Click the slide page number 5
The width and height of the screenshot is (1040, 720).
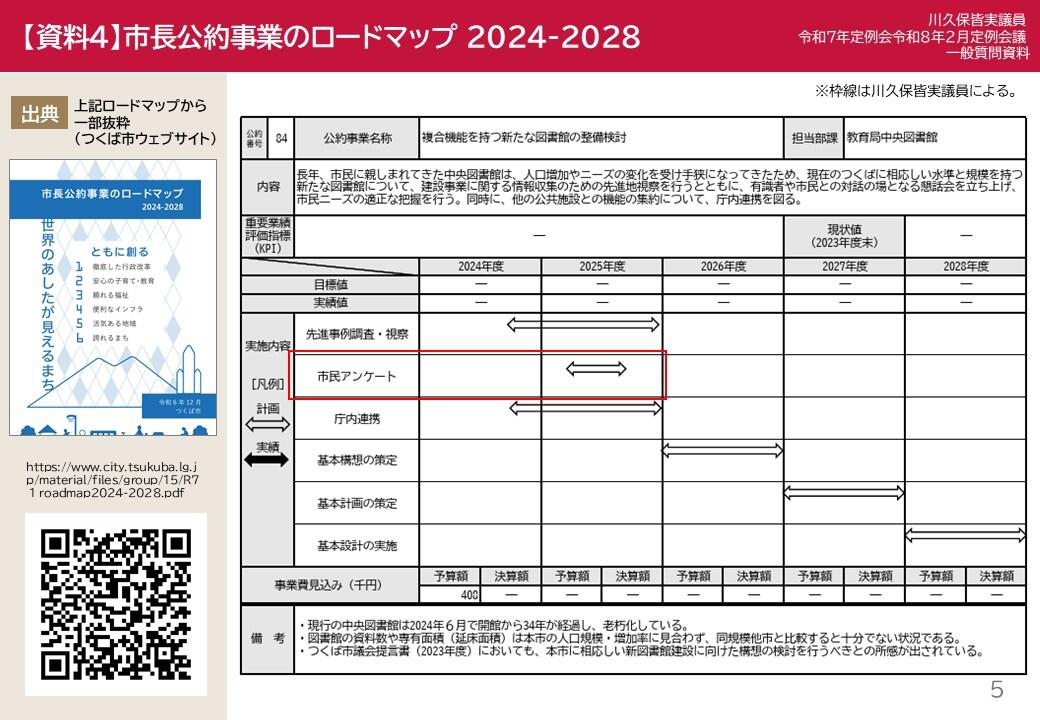(x=996, y=690)
